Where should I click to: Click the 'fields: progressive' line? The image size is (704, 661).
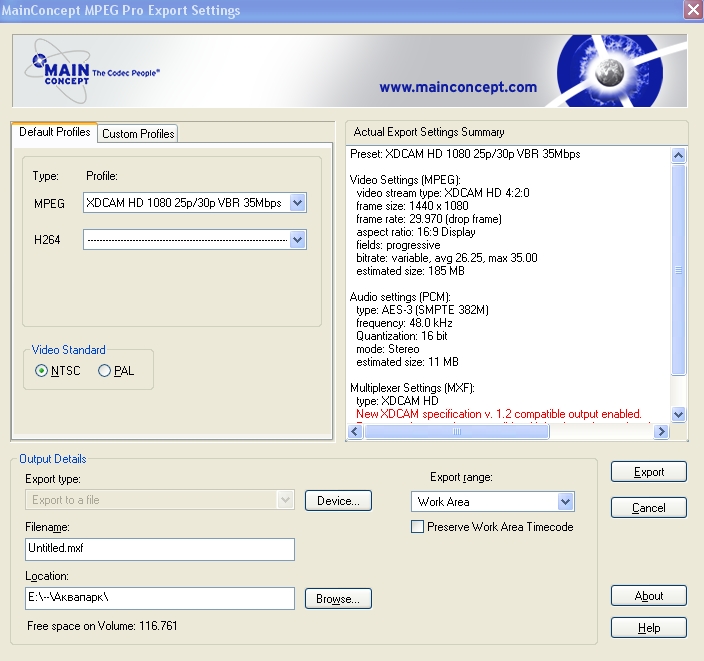tap(398, 245)
